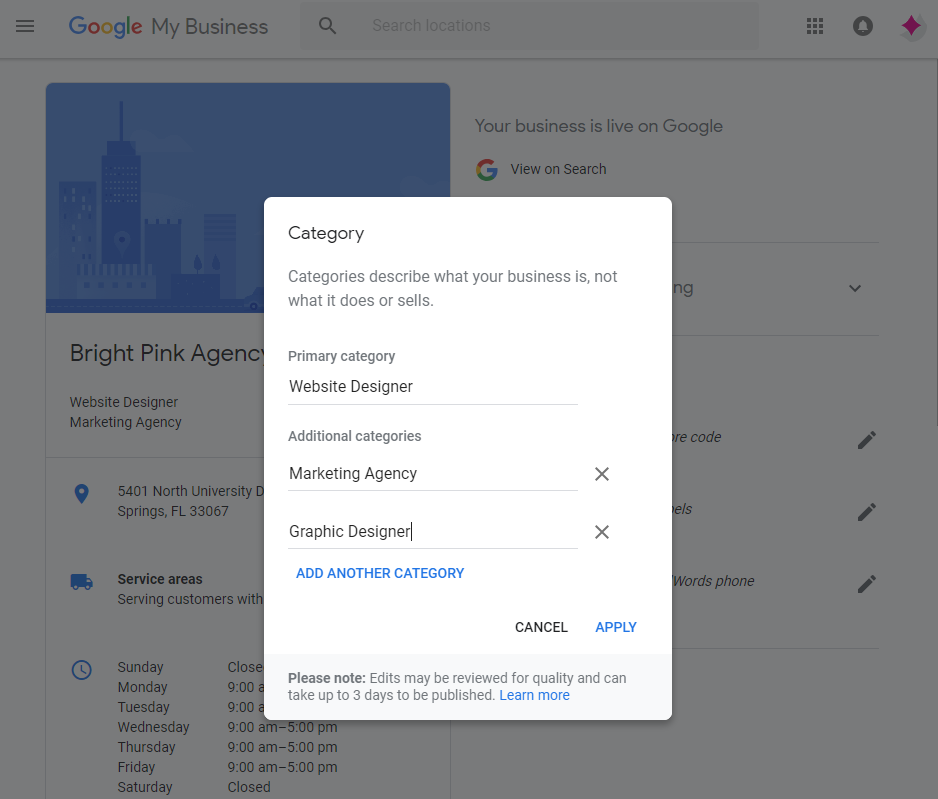This screenshot has height=799, width=938.
Task: Click the Service areas heading
Action: pyautogui.click(x=160, y=580)
